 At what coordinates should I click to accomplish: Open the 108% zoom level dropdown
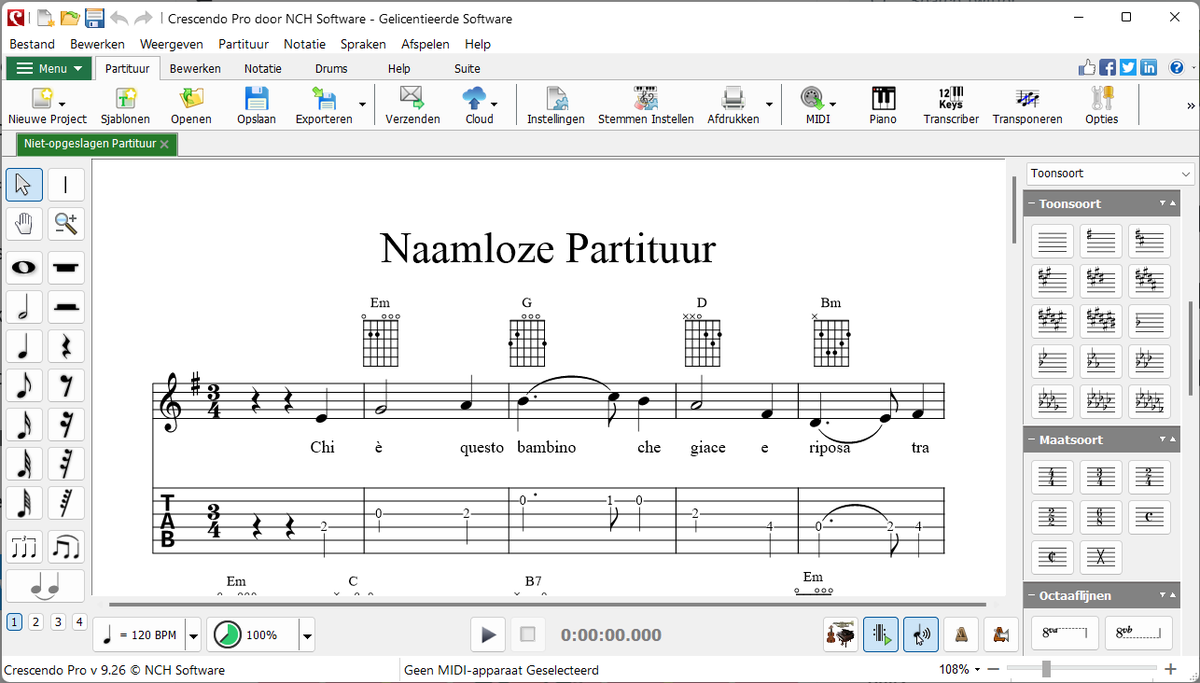coord(976,670)
